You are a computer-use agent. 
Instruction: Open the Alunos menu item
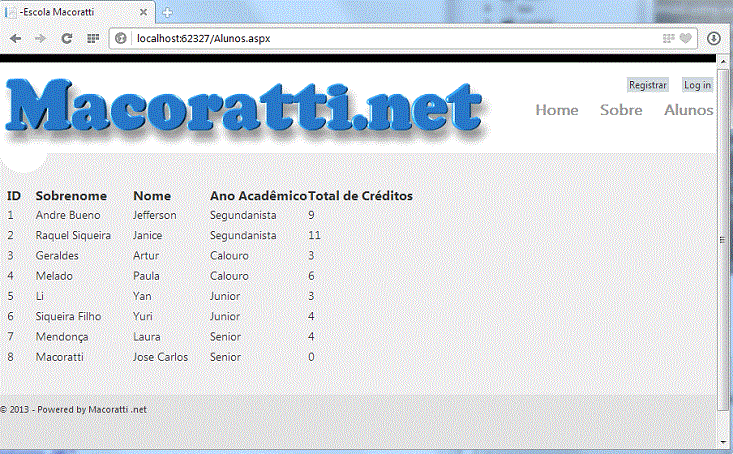click(689, 110)
